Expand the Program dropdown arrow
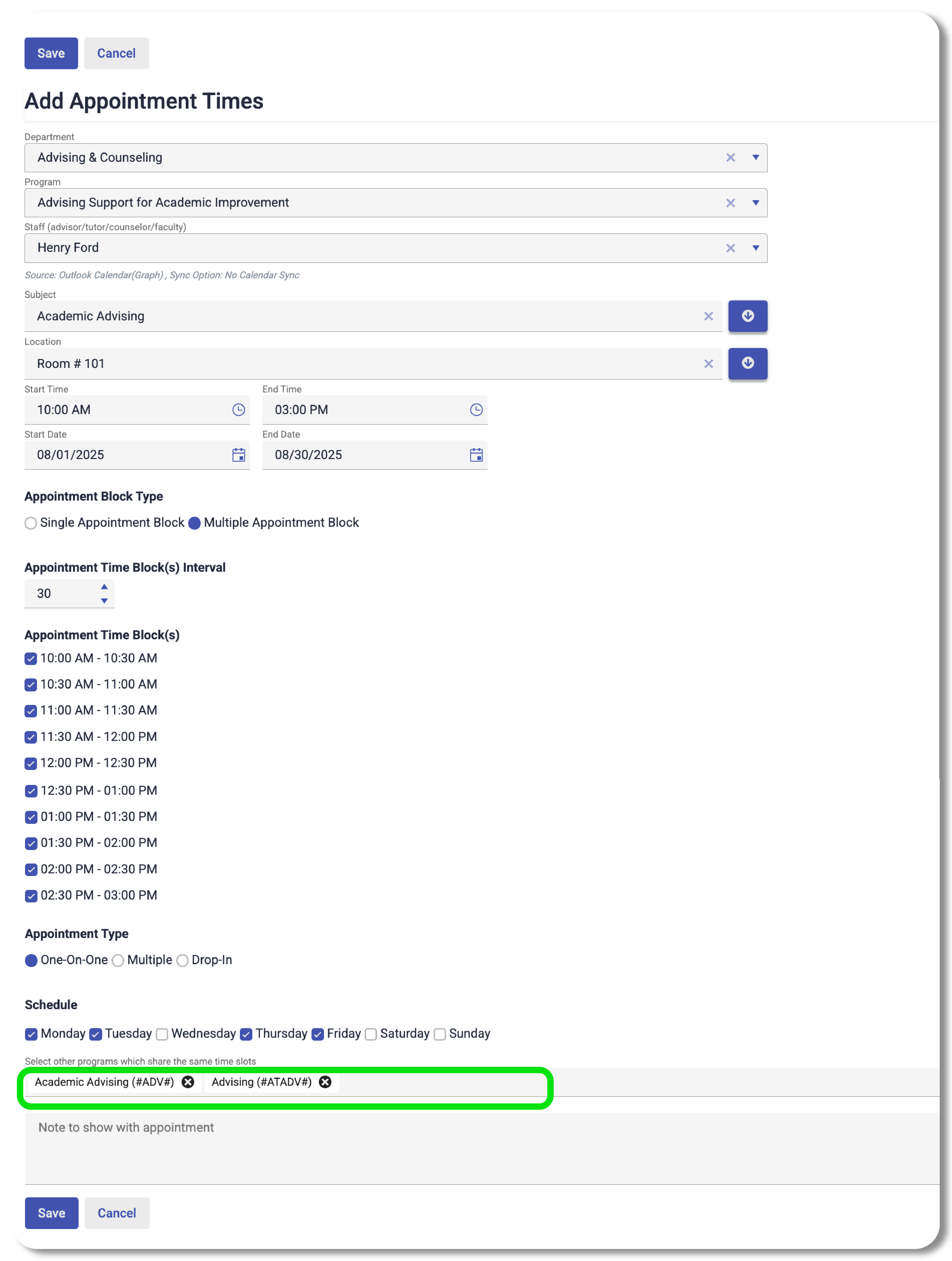Viewport: 952px width, 1261px height. click(755, 203)
